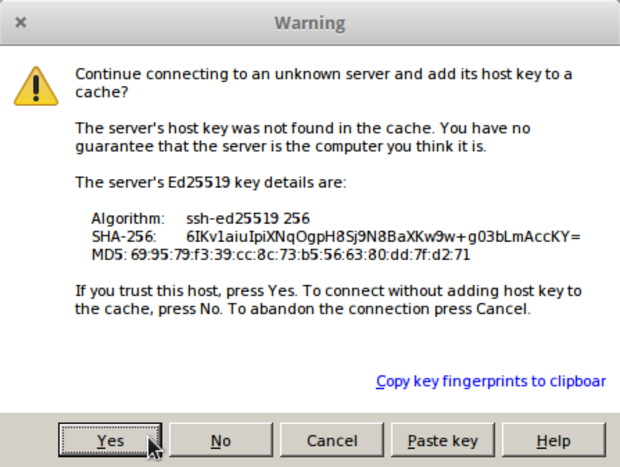Click the Warning title bar text
Image resolution: width=620 pixels, height=467 pixels.
(x=310, y=21)
